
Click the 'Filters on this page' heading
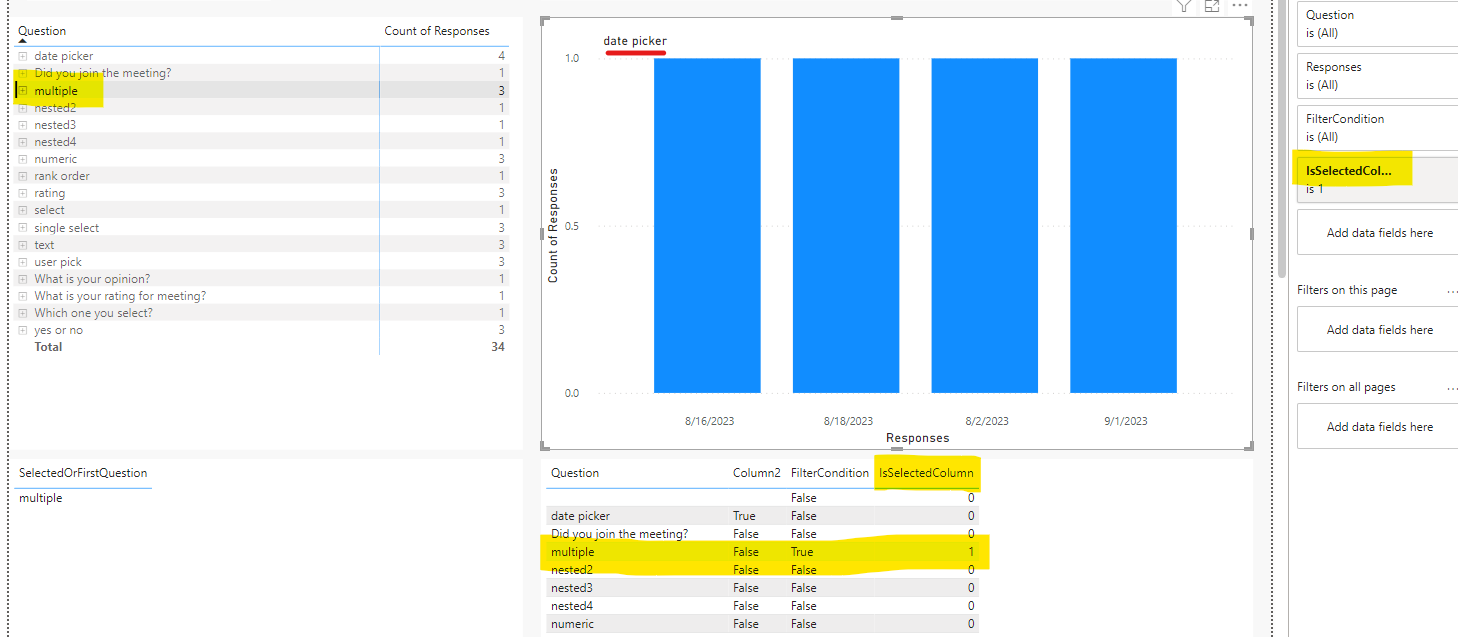pyautogui.click(x=1347, y=290)
